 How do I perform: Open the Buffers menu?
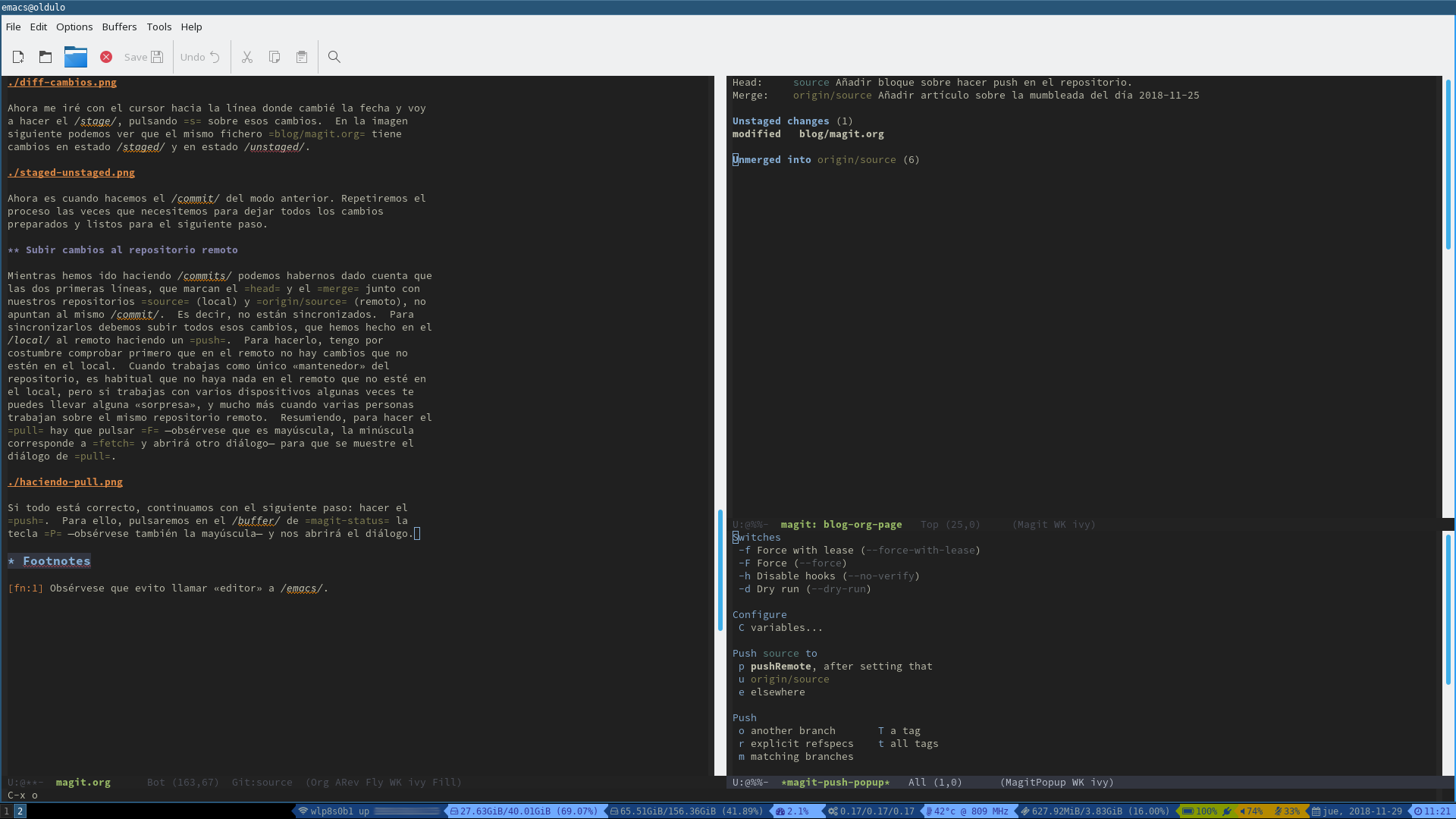[x=120, y=27]
